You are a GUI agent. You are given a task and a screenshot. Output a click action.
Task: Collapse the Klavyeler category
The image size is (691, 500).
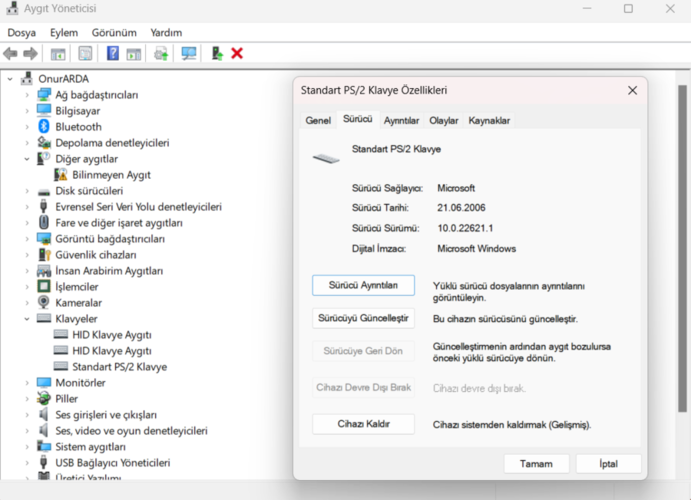[x=27, y=319]
